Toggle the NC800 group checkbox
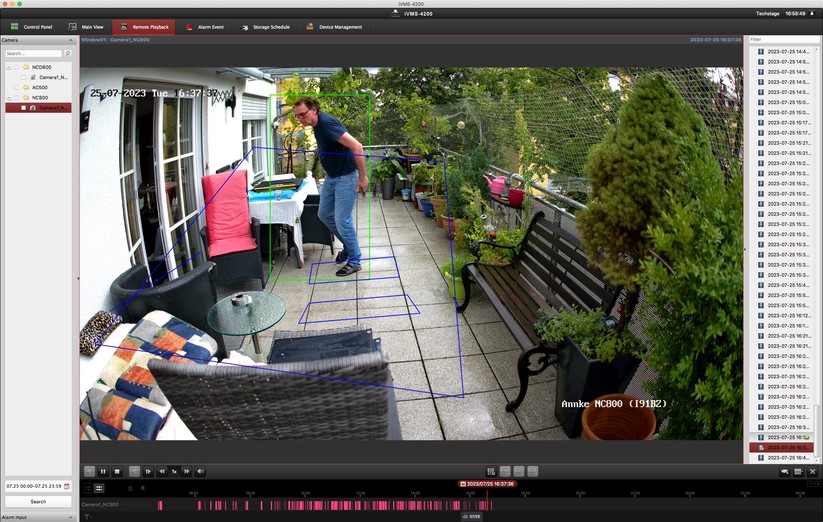This screenshot has height=522, width=823. (16, 98)
